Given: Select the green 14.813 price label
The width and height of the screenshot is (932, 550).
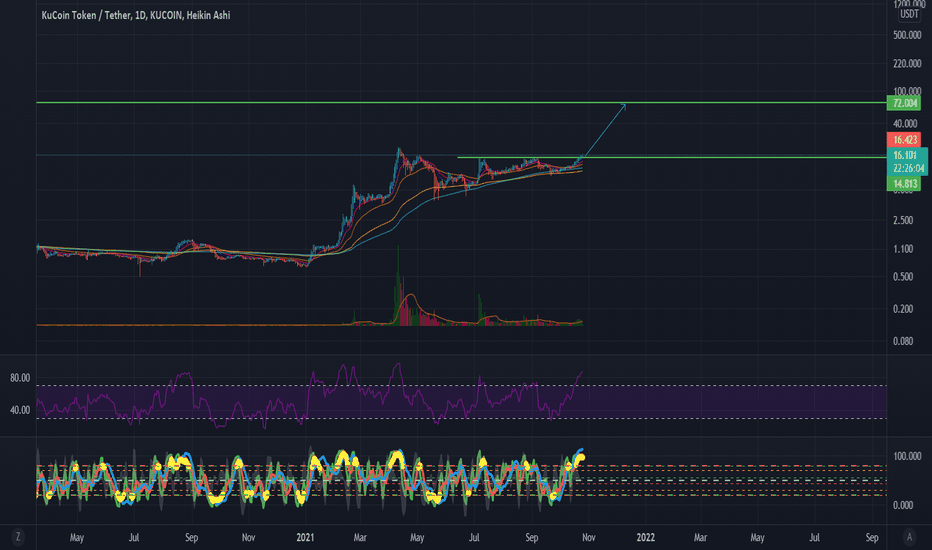Looking at the screenshot, I should click(x=903, y=184).
